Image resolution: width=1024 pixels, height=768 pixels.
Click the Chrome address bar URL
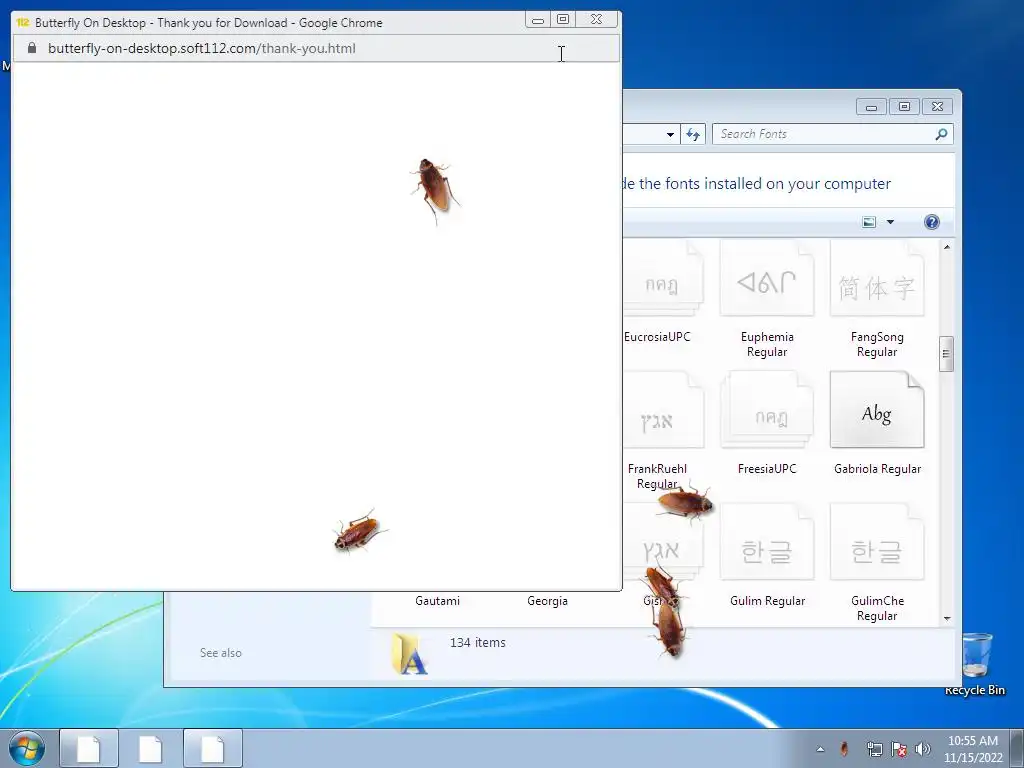pyautogui.click(x=202, y=48)
